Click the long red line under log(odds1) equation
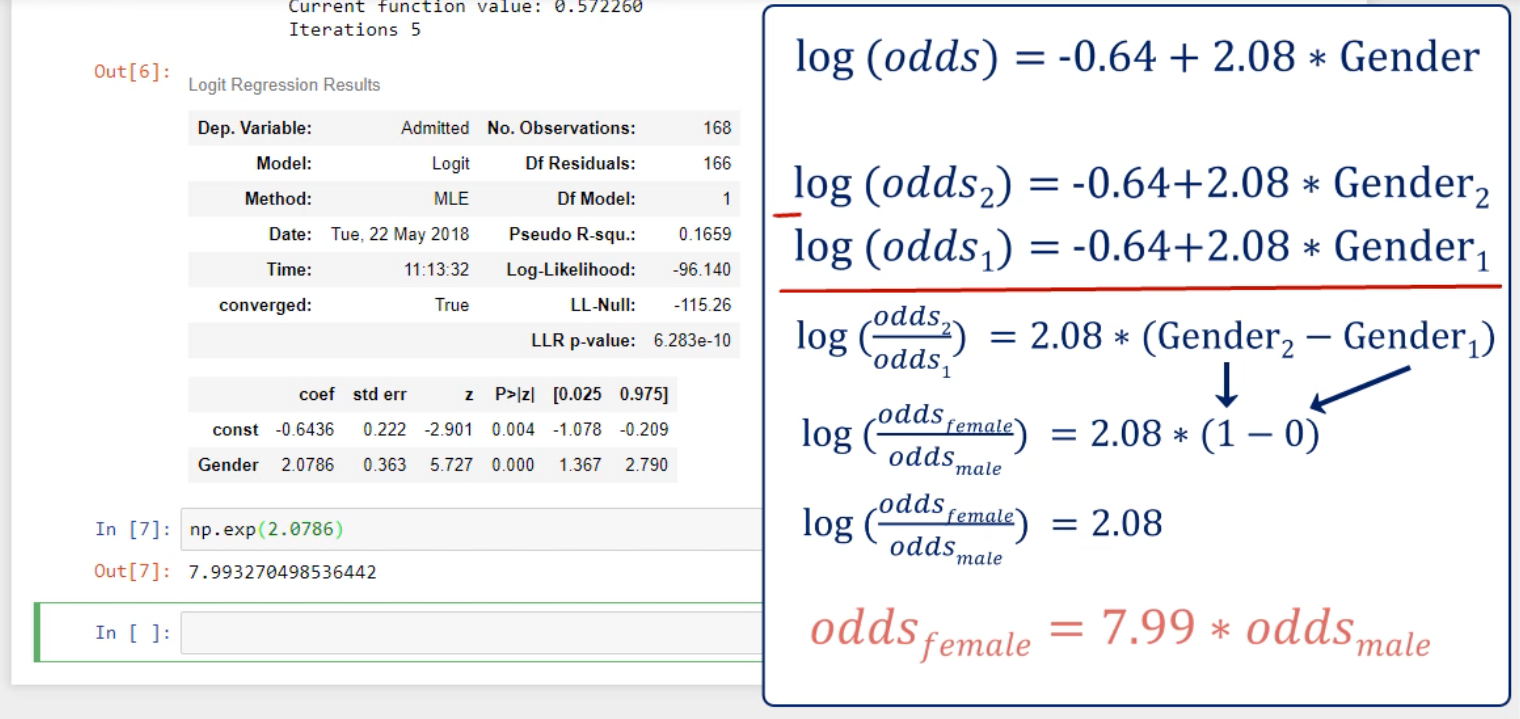This screenshot has width=1520, height=719. tap(1140, 288)
